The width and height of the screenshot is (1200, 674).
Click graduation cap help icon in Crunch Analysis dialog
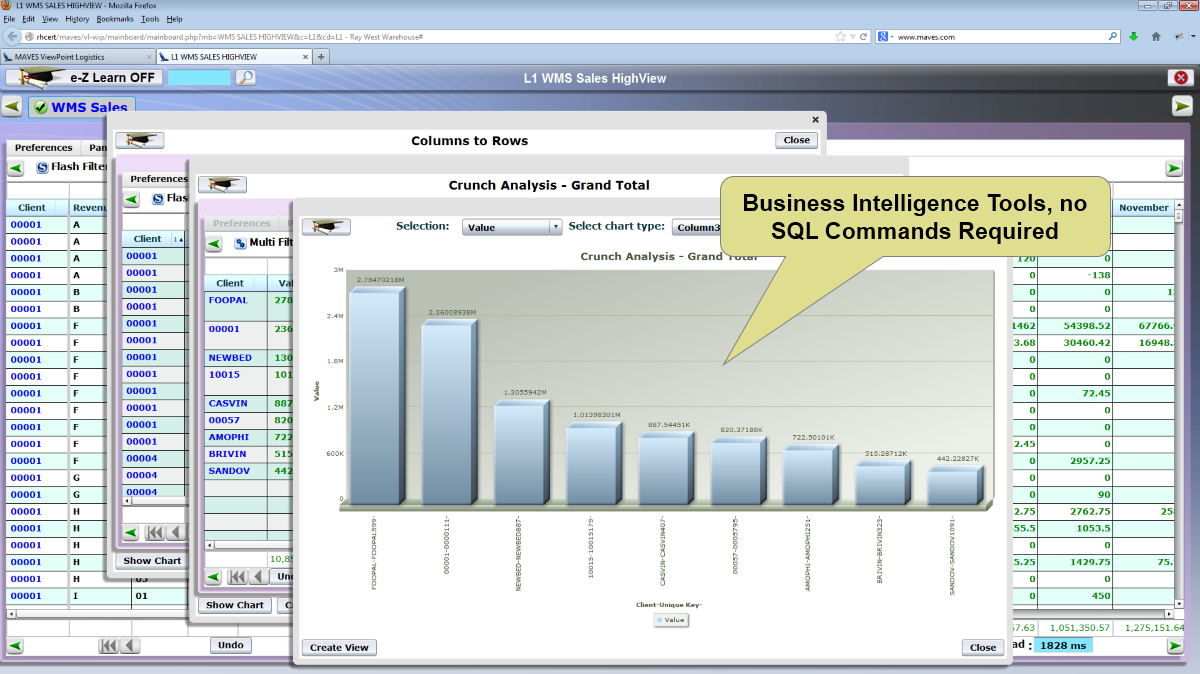coord(222,184)
